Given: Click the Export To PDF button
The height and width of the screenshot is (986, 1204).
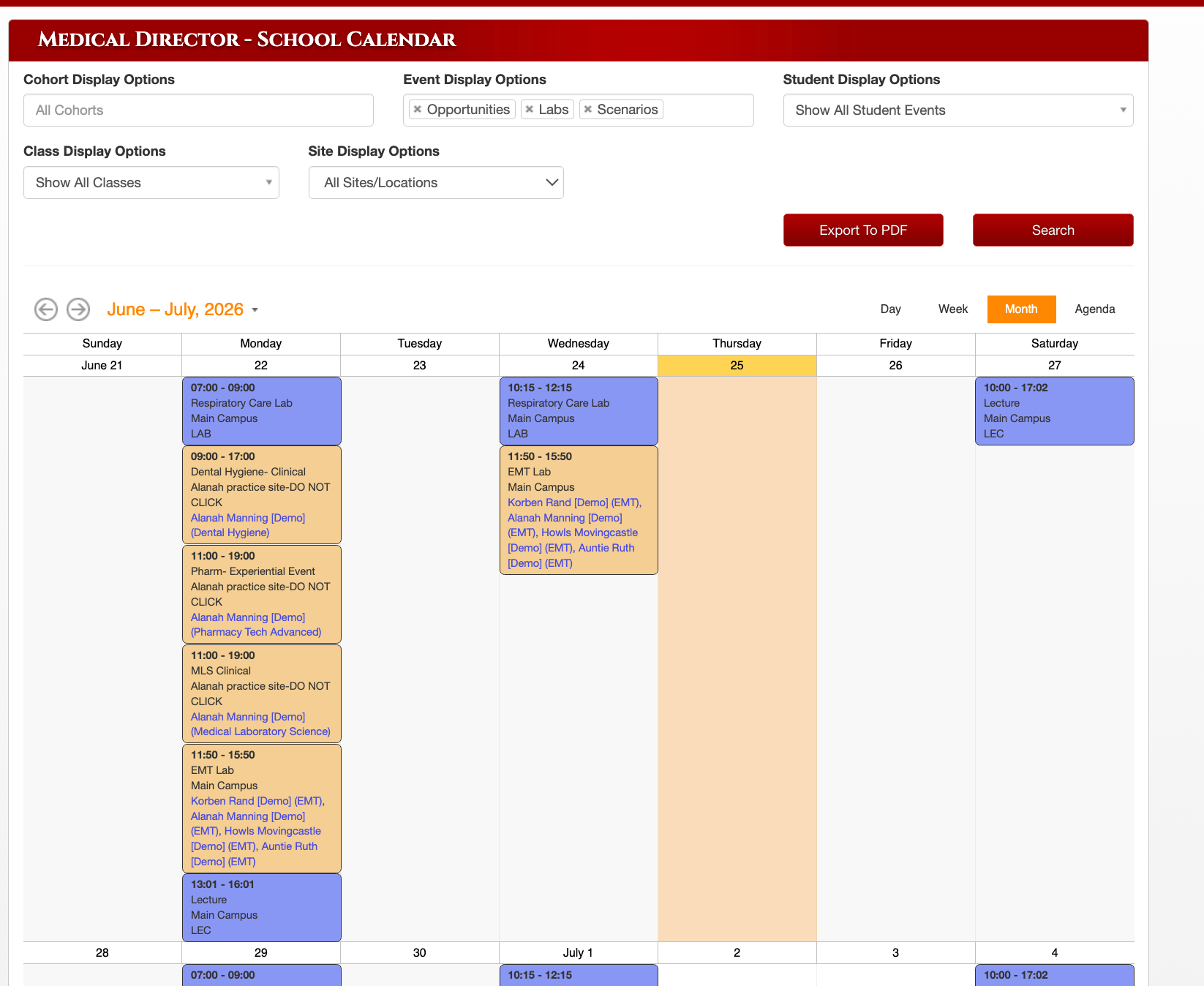Looking at the screenshot, I should click(x=863, y=230).
